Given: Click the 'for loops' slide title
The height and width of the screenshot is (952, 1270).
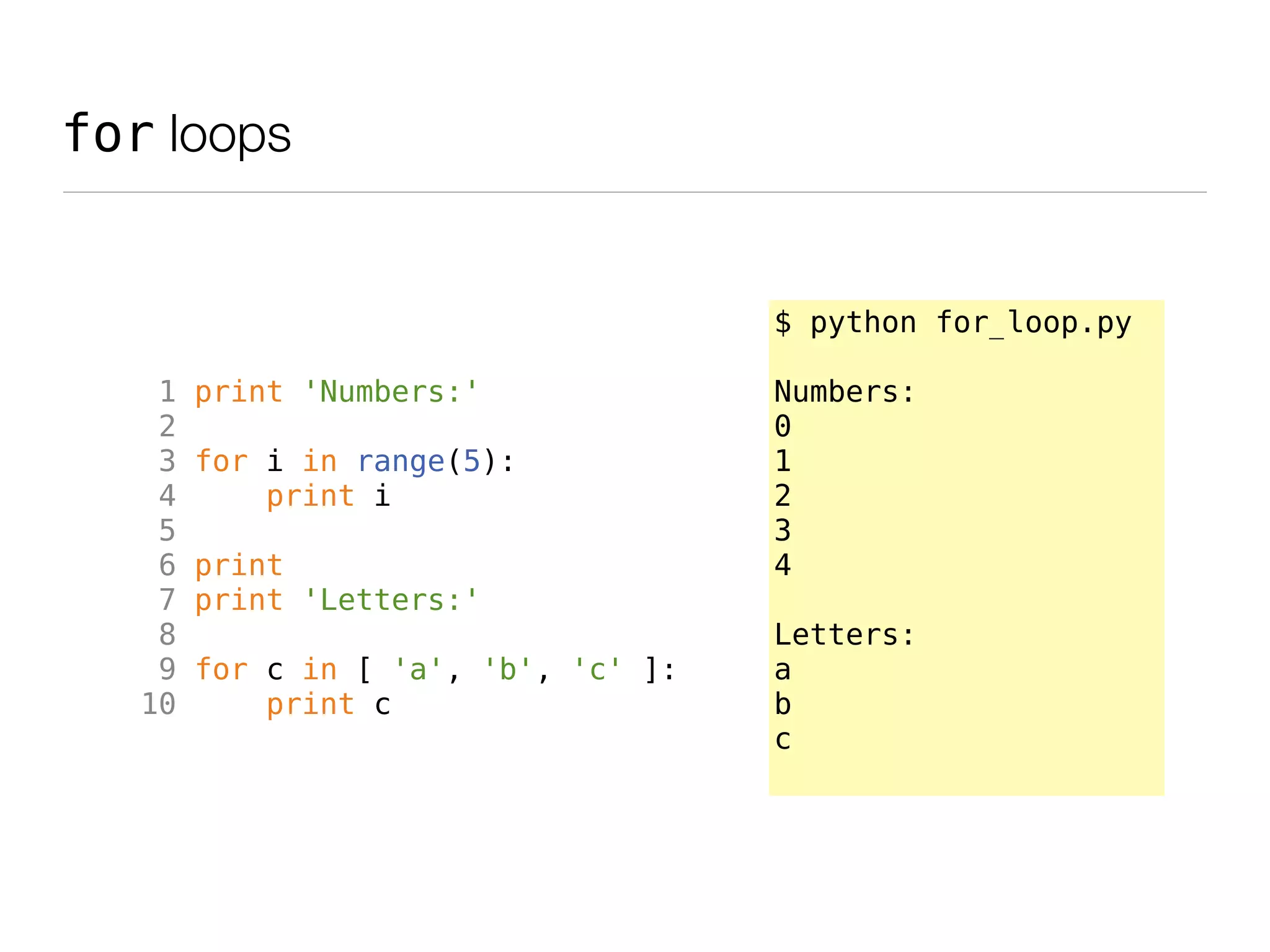Looking at the screenshot, I should pyautogui.click(x=177, y=134).
